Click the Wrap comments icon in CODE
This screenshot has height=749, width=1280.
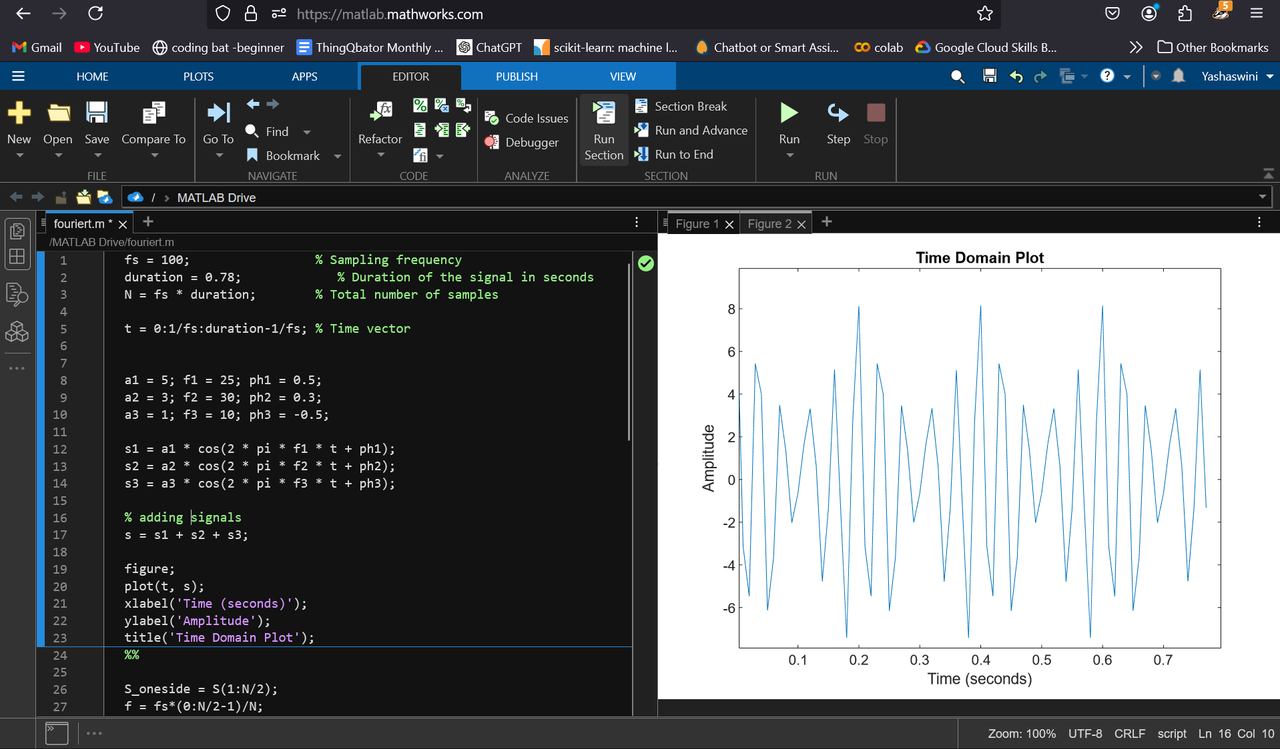coord(463,105)
